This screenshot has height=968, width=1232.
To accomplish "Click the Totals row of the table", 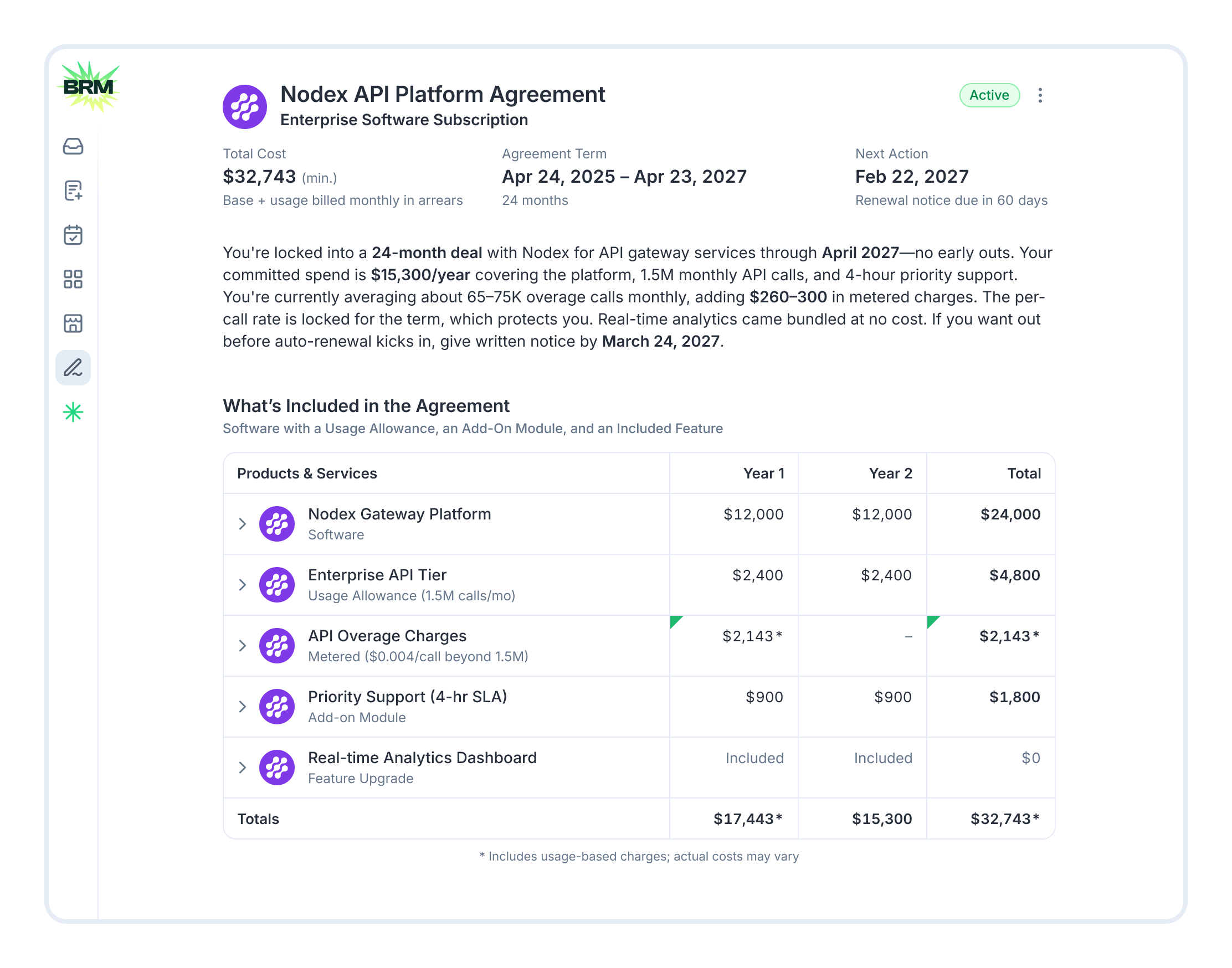I will point(258,818).
